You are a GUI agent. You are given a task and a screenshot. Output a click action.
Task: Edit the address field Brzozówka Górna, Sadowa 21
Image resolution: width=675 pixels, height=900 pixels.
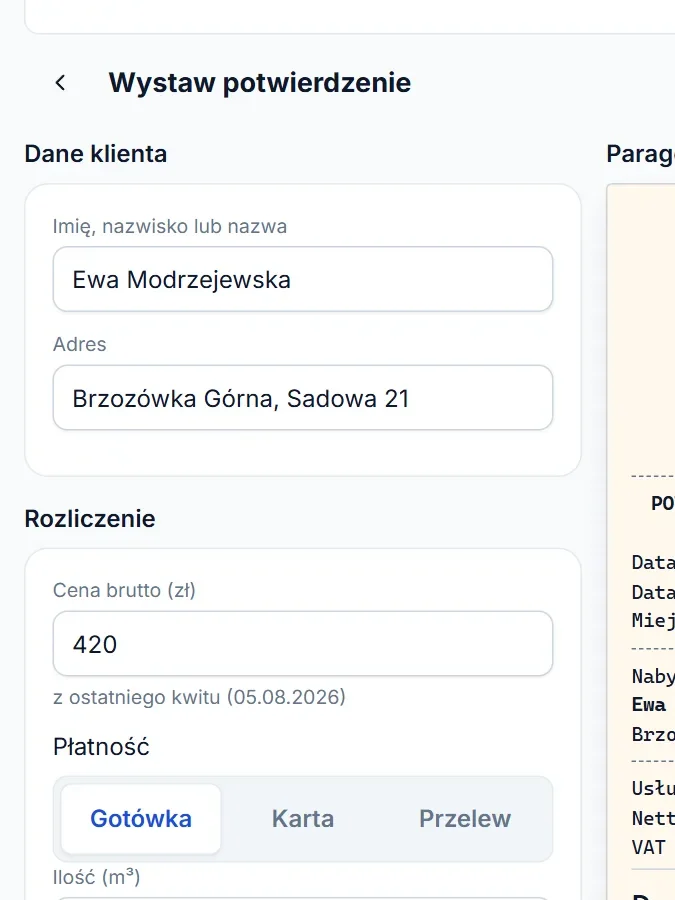click(302, 398)
